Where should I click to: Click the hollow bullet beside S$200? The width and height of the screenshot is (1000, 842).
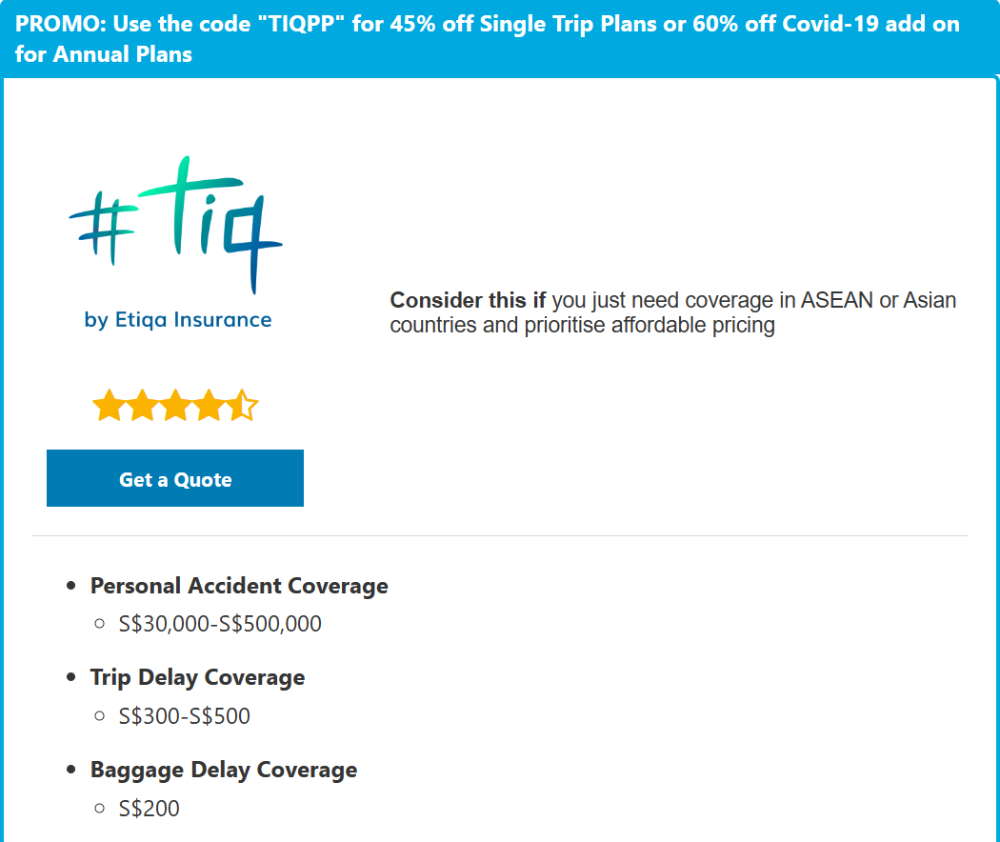[x=99, y=808]
